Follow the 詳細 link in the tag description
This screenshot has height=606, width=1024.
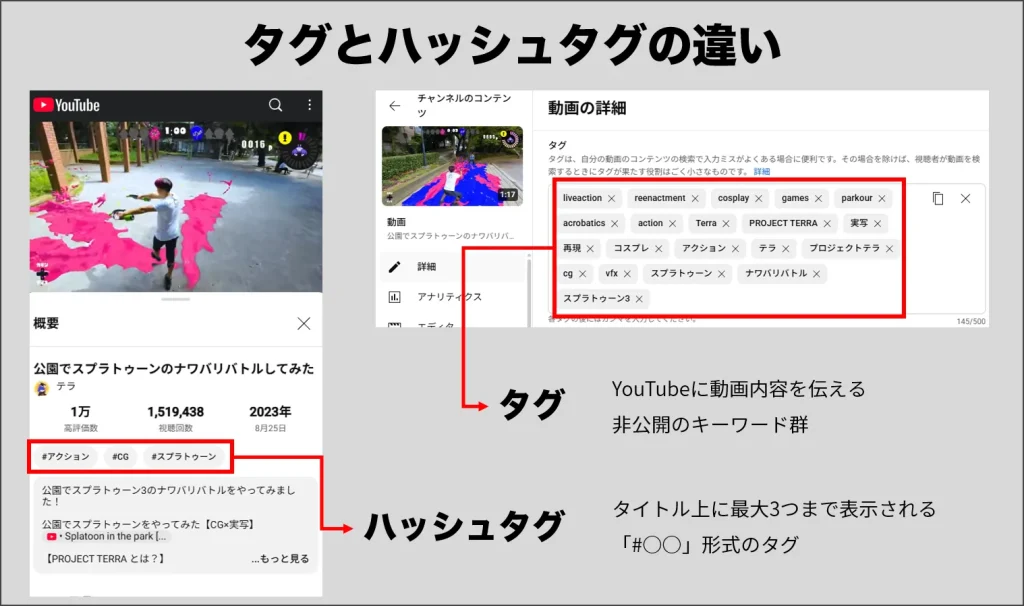[x=761, y=171]
